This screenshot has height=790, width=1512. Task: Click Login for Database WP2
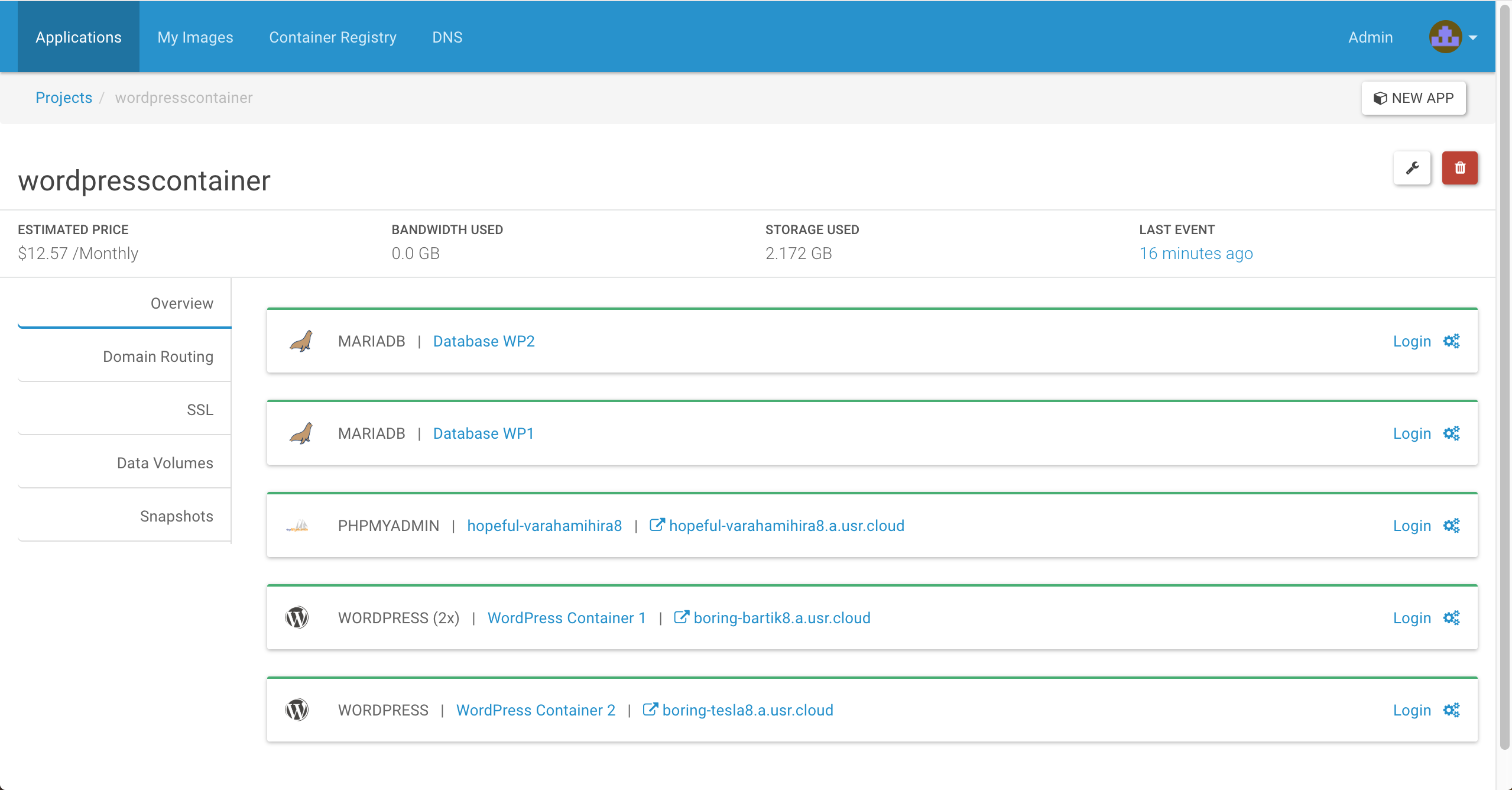1412,341
